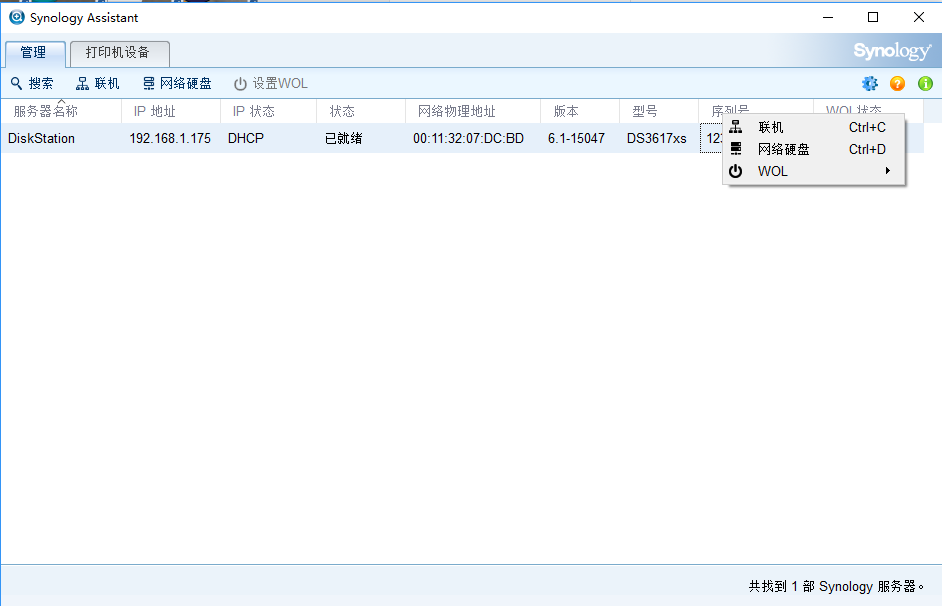Close the Synology Assistant window
The image size is (942, 606).
919,17
